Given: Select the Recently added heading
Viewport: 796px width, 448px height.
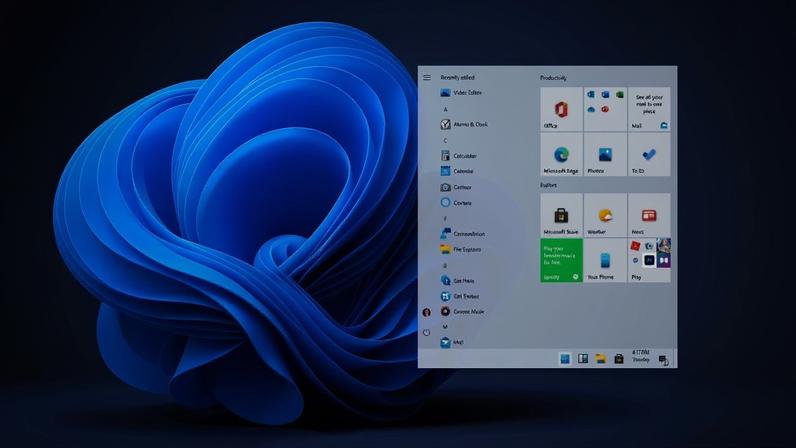Looking at the screenshot, I should pos(457,78).
